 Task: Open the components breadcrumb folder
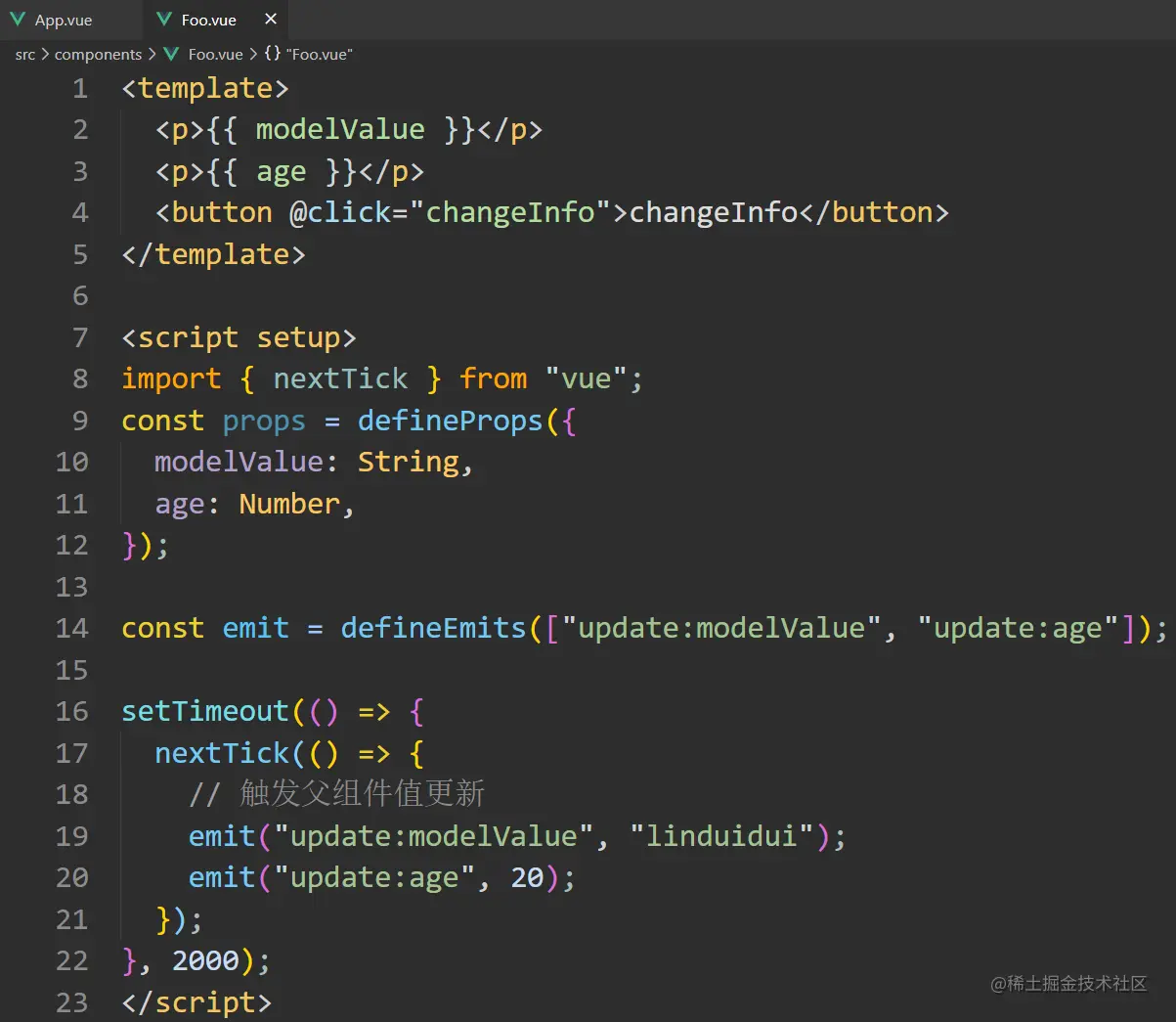98,54
